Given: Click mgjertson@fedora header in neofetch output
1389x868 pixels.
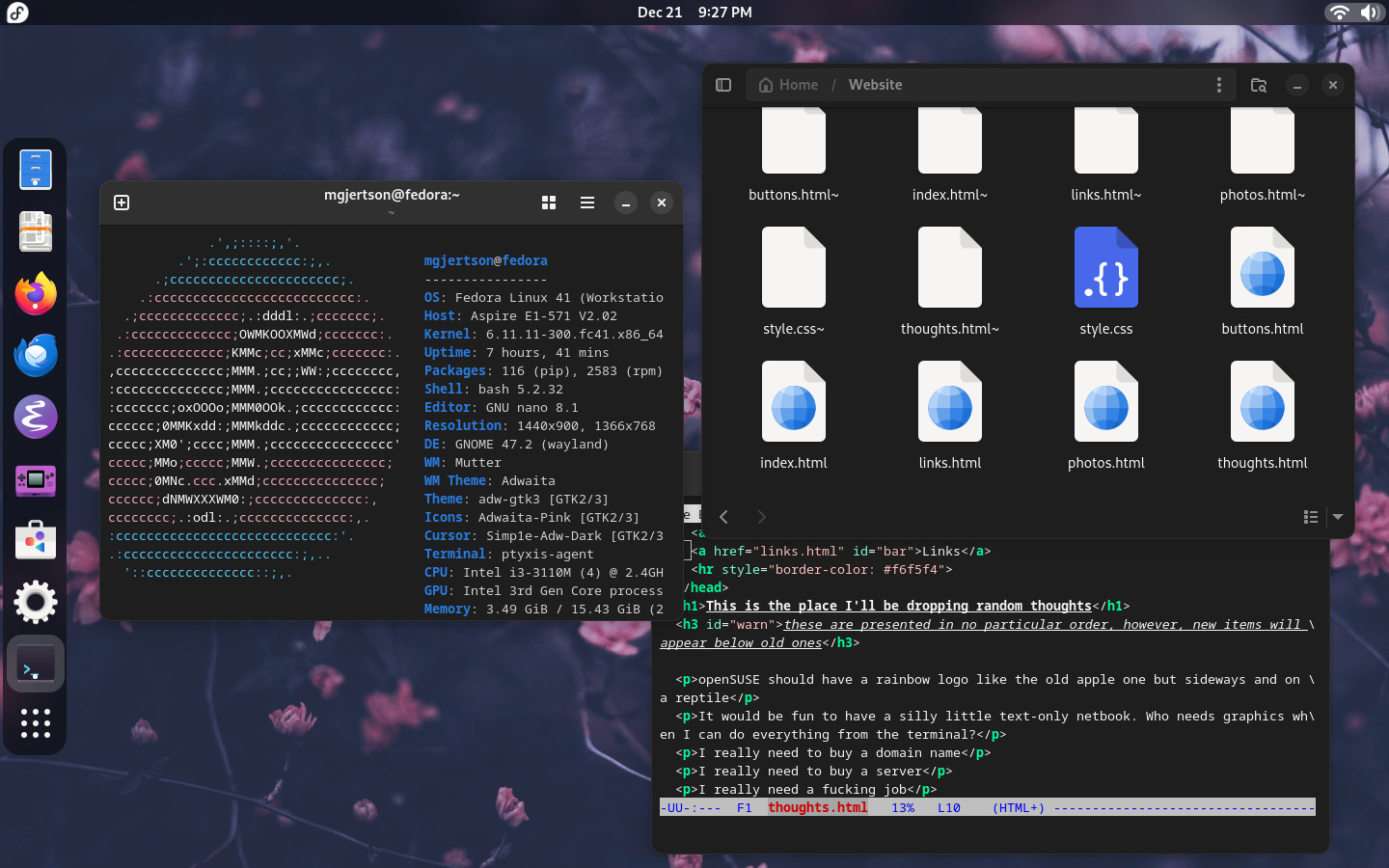Looking at the screenshot, I should coord(486,260).
